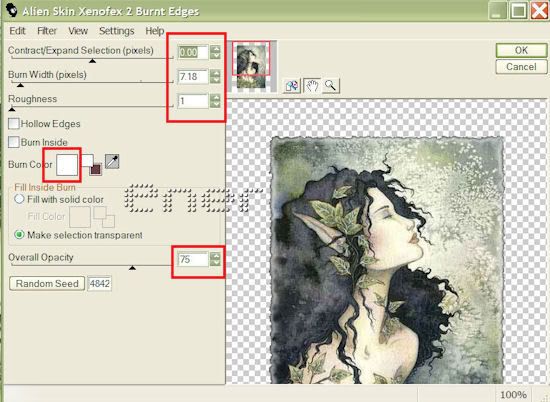Click the Burn Width value field
The image size is (550, 402).
pos(193,76)
